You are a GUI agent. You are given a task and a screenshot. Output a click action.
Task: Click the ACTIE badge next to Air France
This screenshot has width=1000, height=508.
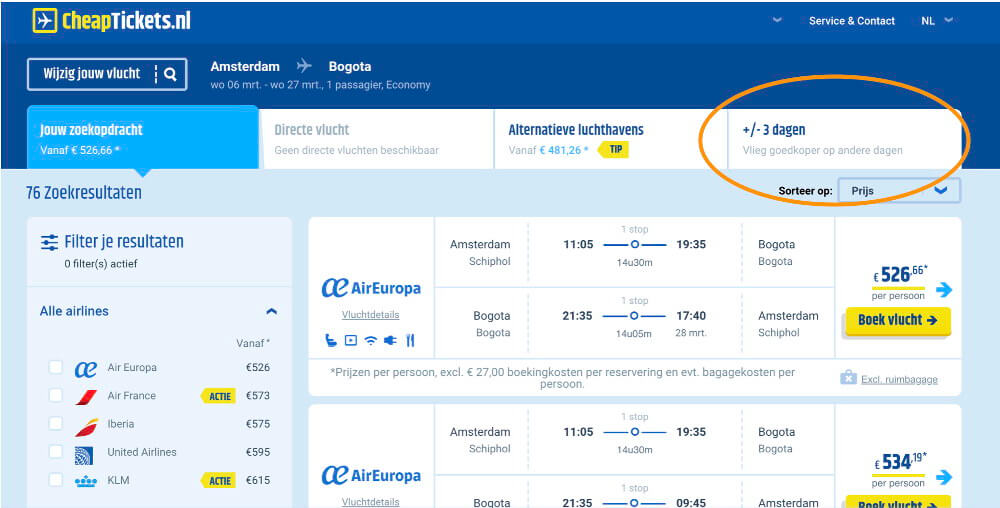click(x=218, y=396)
